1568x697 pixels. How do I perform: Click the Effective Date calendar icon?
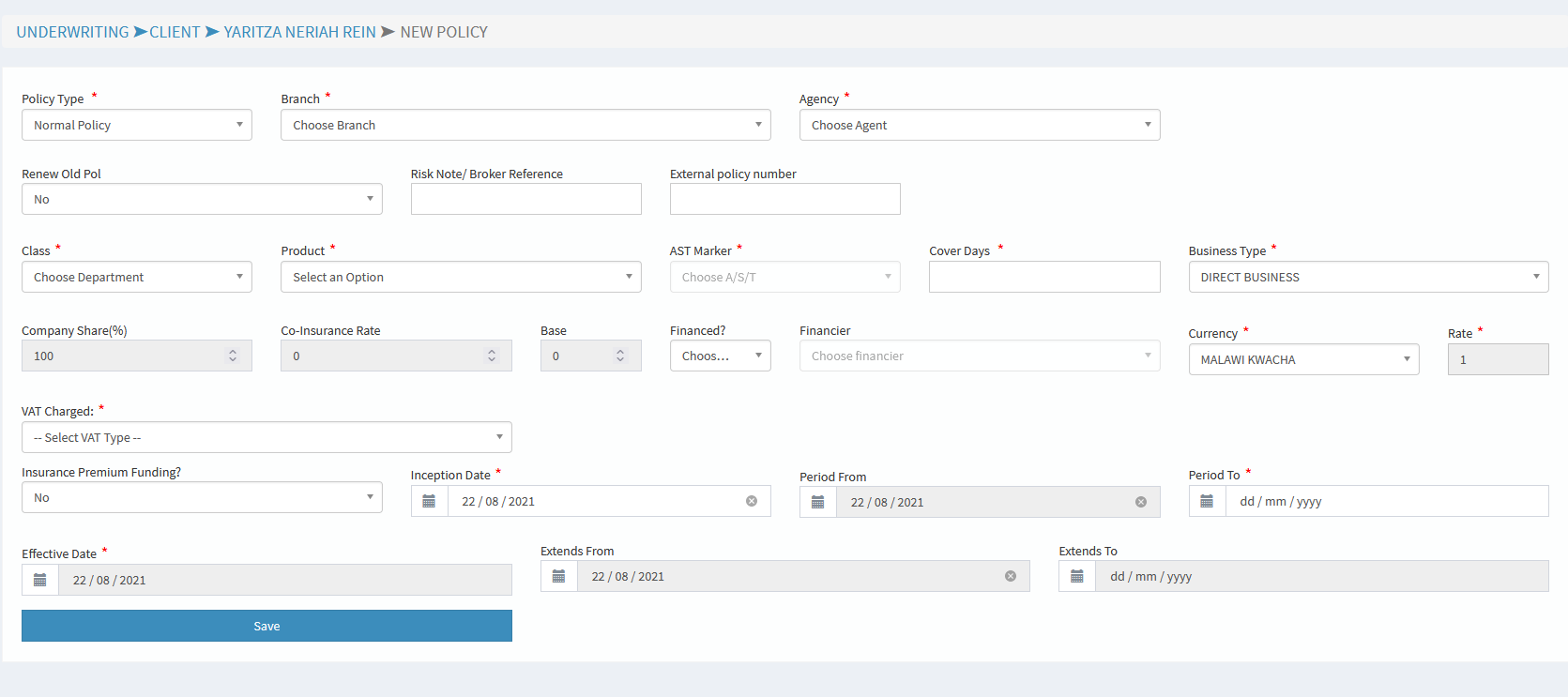click(40, 580)
